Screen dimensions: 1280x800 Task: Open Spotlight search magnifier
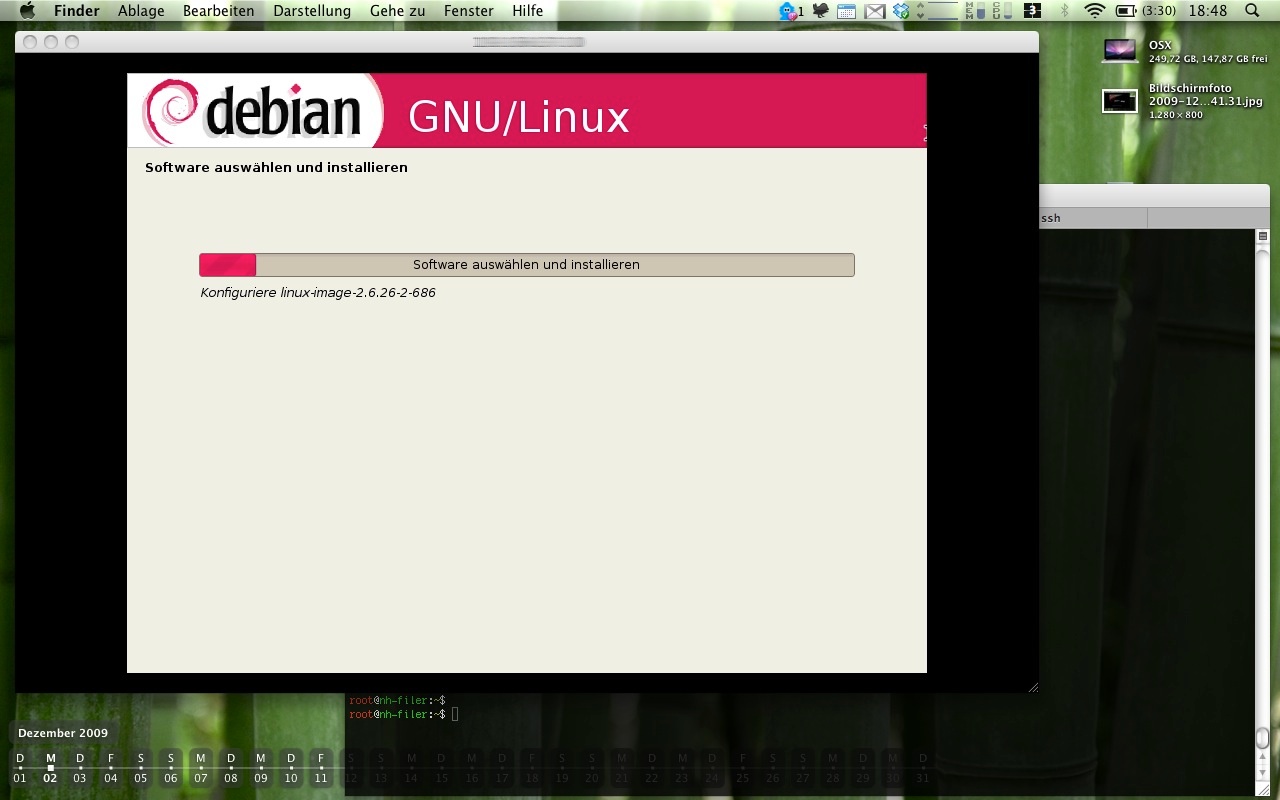[x=1252, y=11]
